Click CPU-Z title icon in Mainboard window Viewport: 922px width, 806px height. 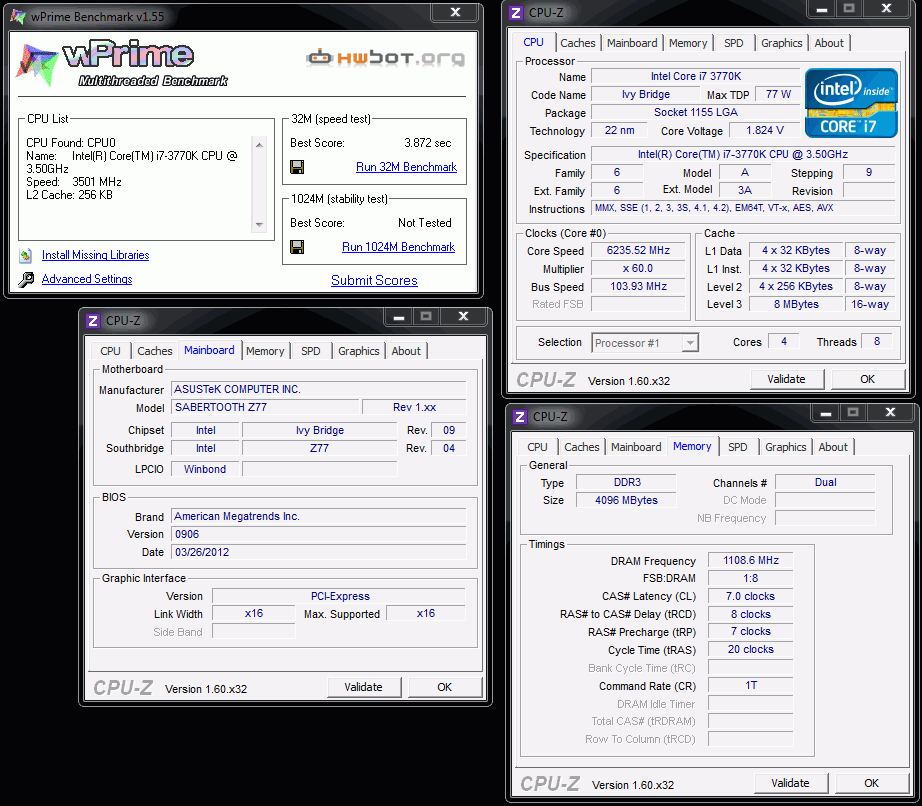(x=92, y=320)
